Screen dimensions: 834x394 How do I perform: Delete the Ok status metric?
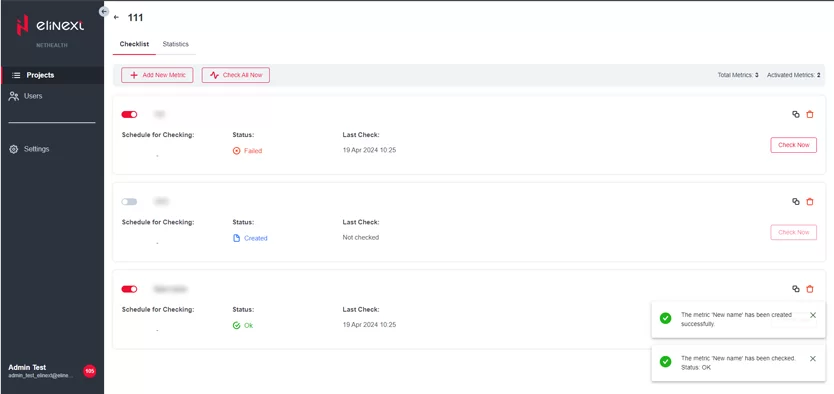click(x=810, y=289)
